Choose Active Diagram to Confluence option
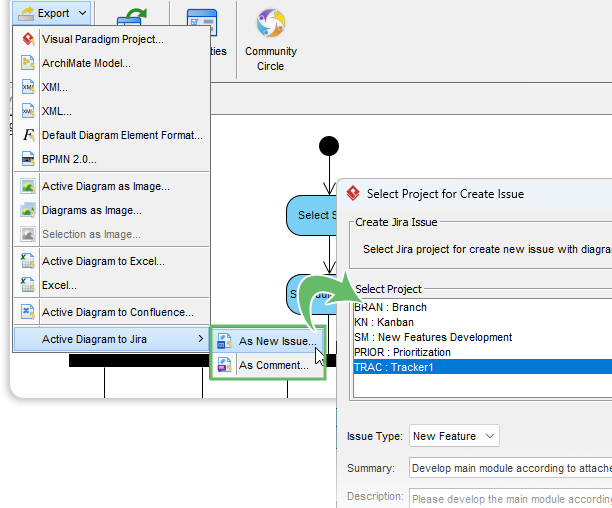The image size is (612, 508). [x=117, y=312]
